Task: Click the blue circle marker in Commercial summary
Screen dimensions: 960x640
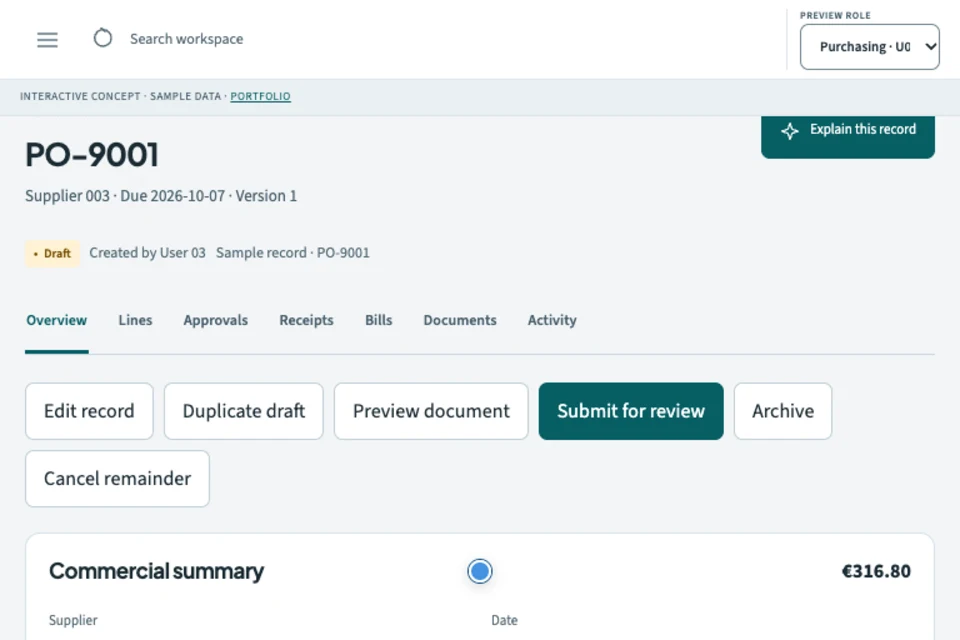Action: 479,571
